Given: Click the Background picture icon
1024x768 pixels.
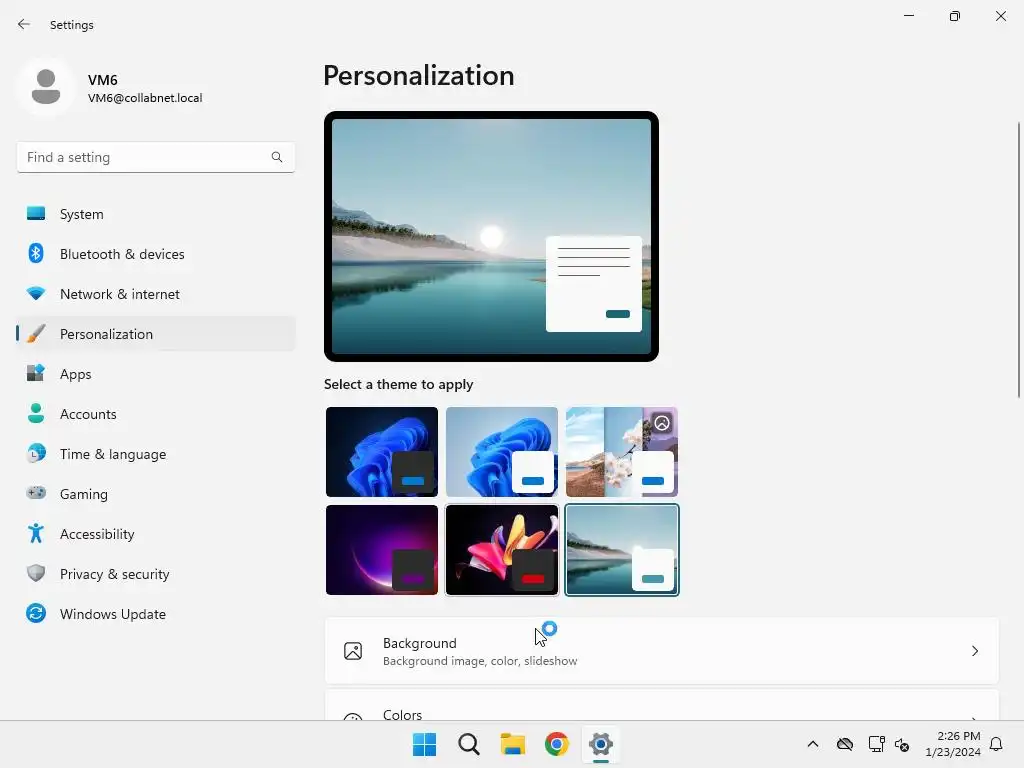Looking at the screenshot, I should point(353,651).
